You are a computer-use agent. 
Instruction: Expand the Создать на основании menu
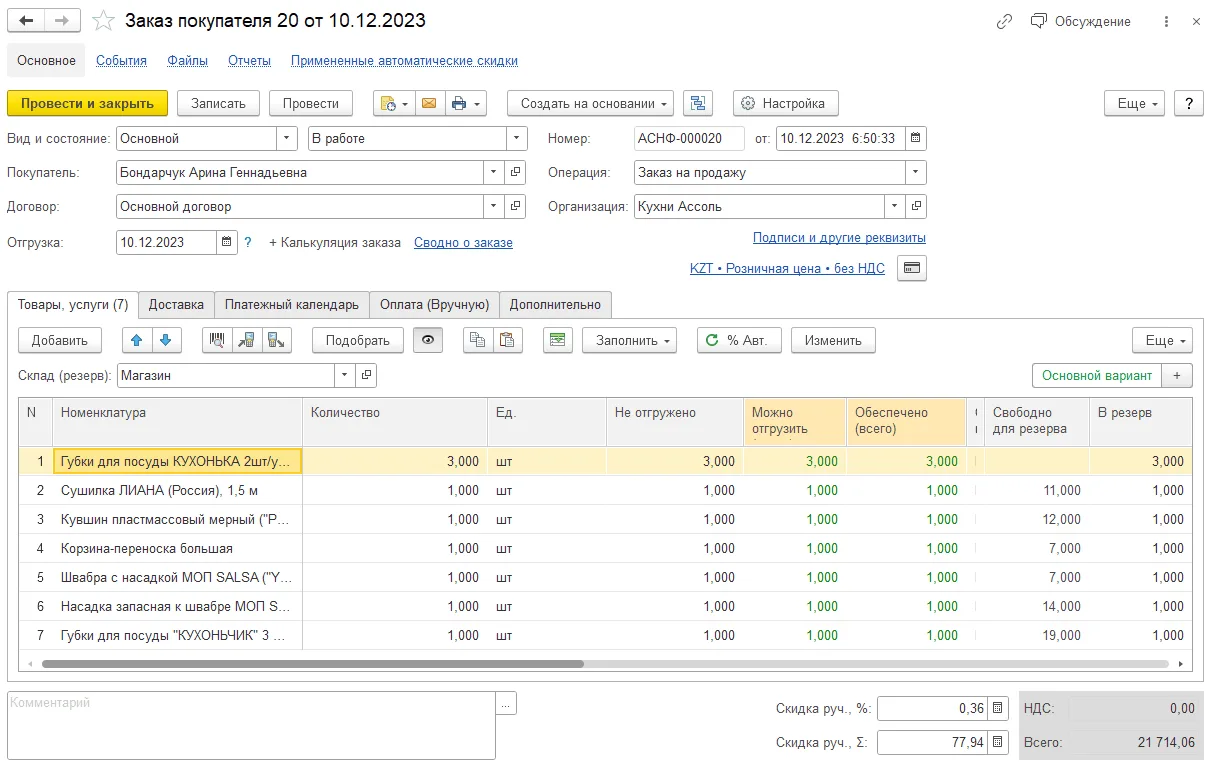590,103
